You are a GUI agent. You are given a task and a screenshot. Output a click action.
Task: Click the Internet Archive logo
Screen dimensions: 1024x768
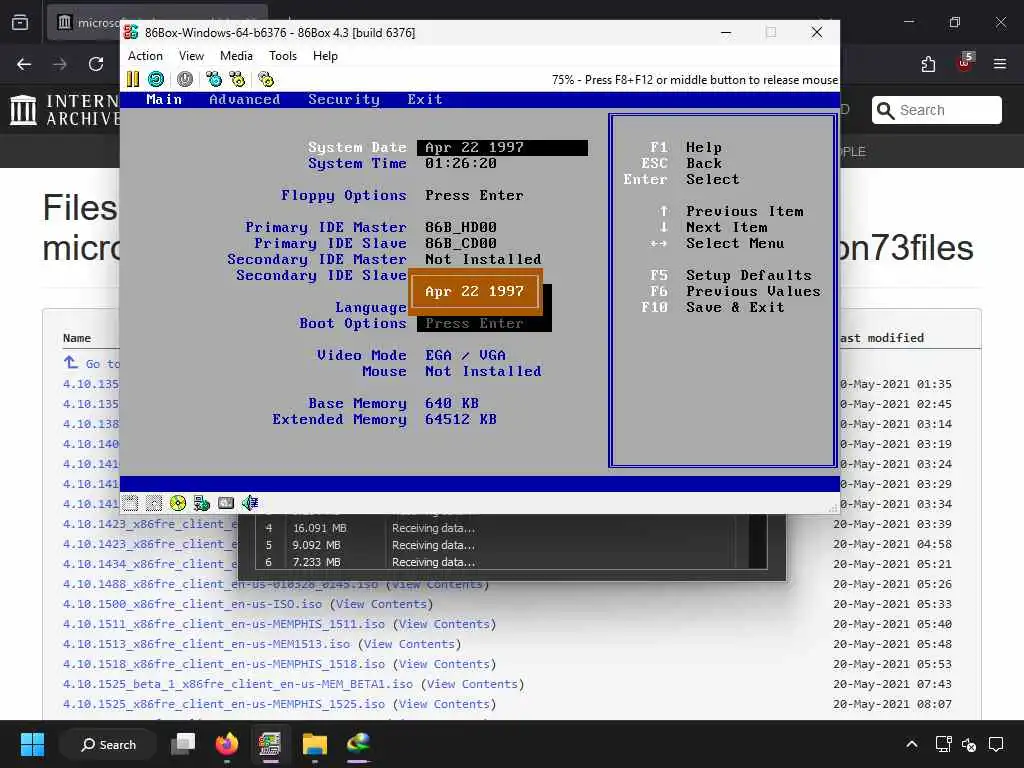tap(64, 110)
